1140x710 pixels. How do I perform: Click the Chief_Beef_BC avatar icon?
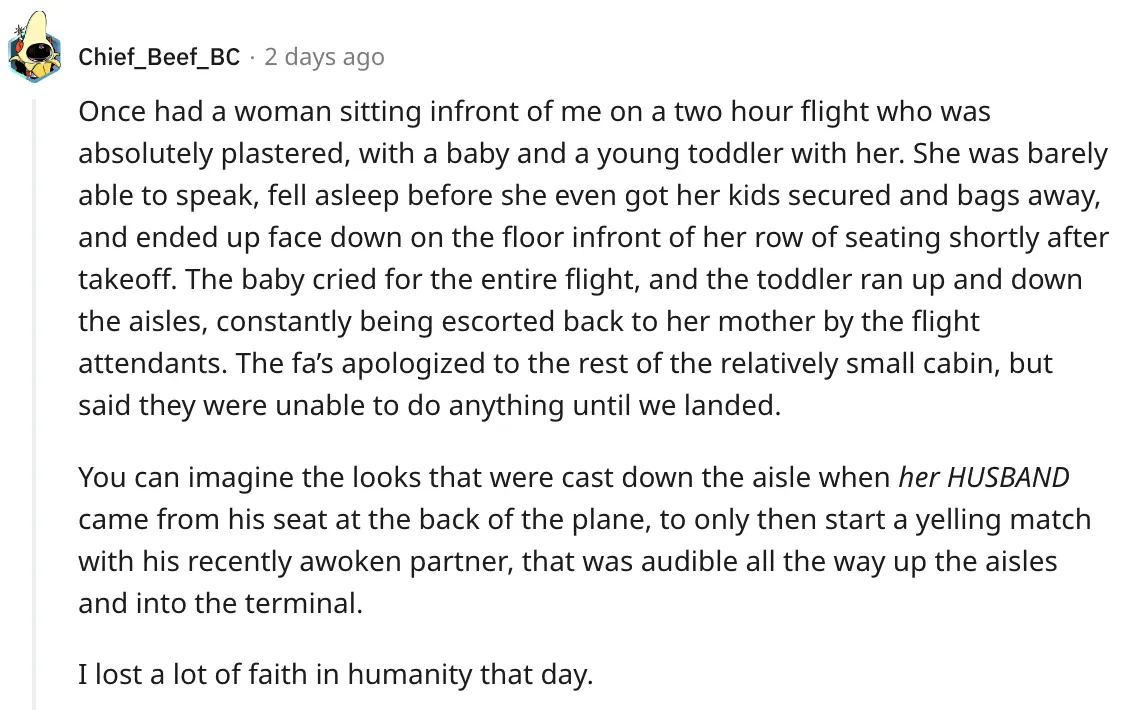pyautogui.click(x=36, y=50)
